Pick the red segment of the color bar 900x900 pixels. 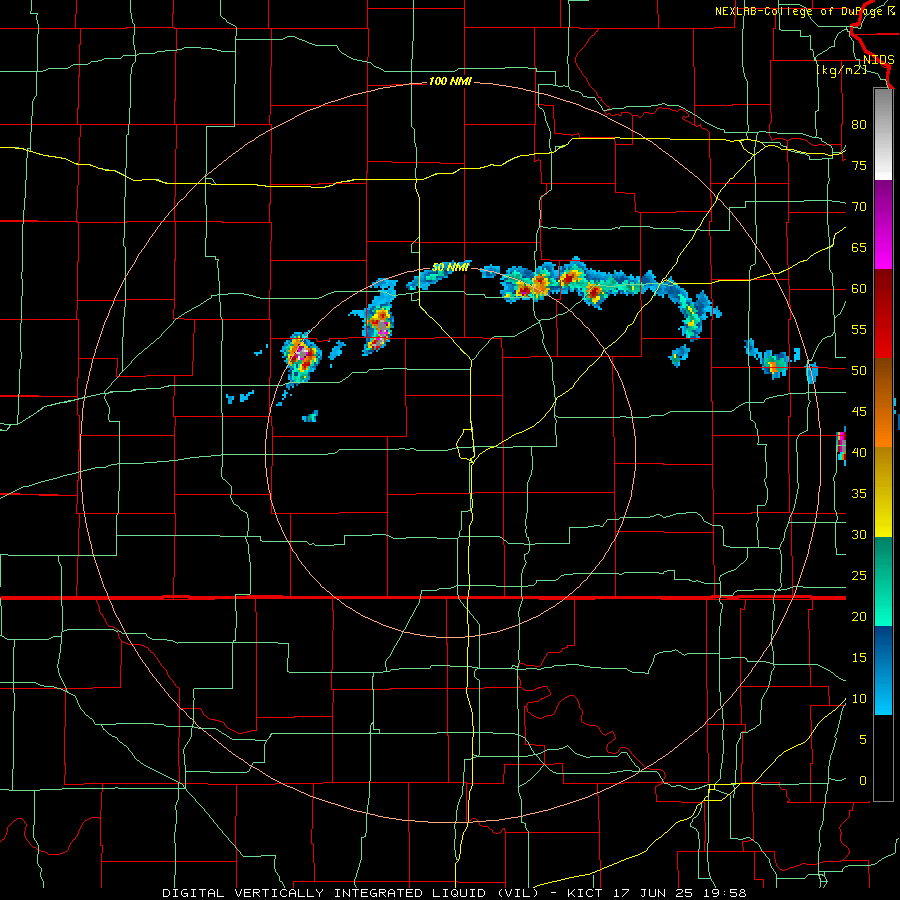click(x=883, y=313)
